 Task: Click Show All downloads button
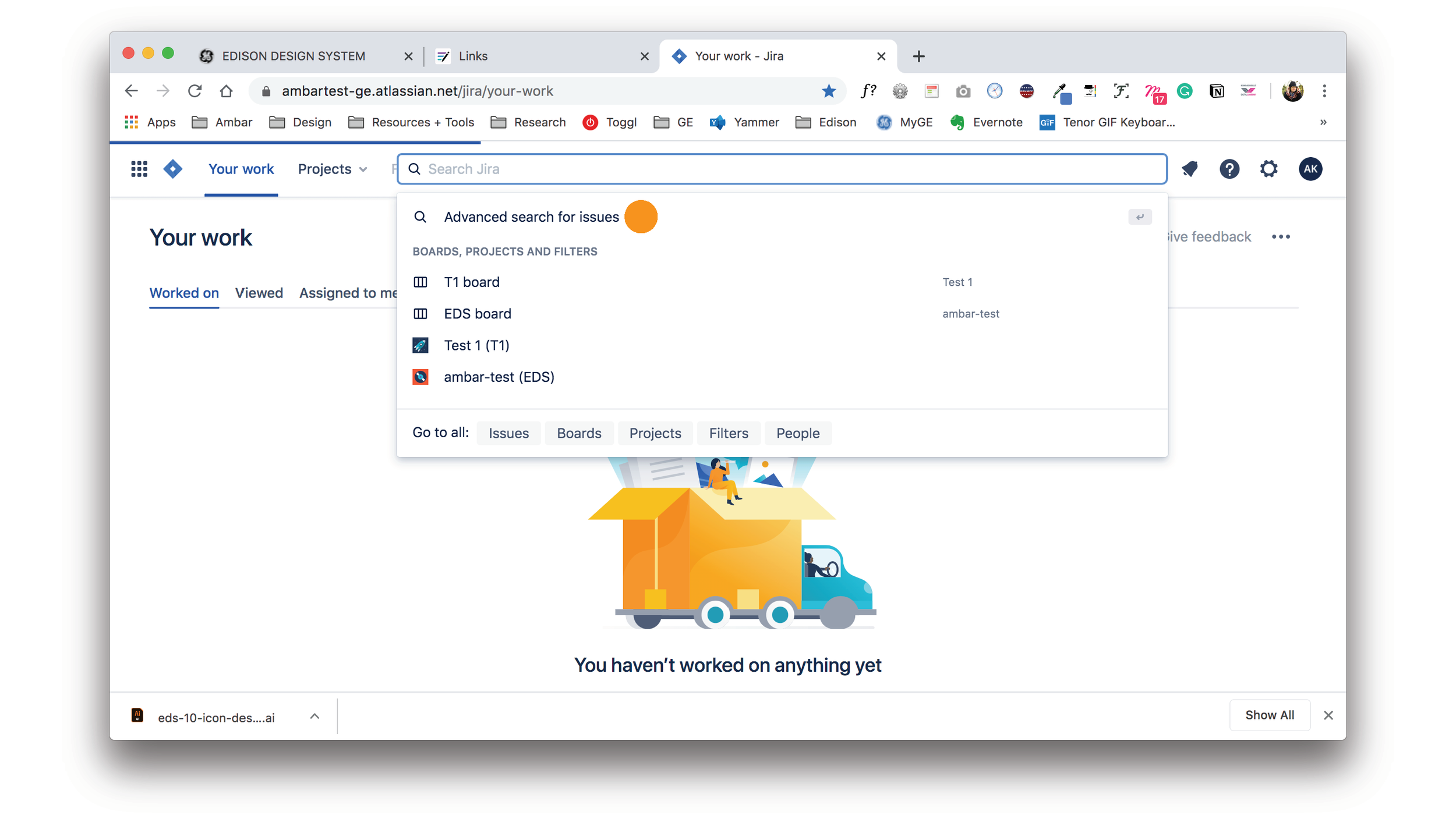click(x=1269, y=715)
